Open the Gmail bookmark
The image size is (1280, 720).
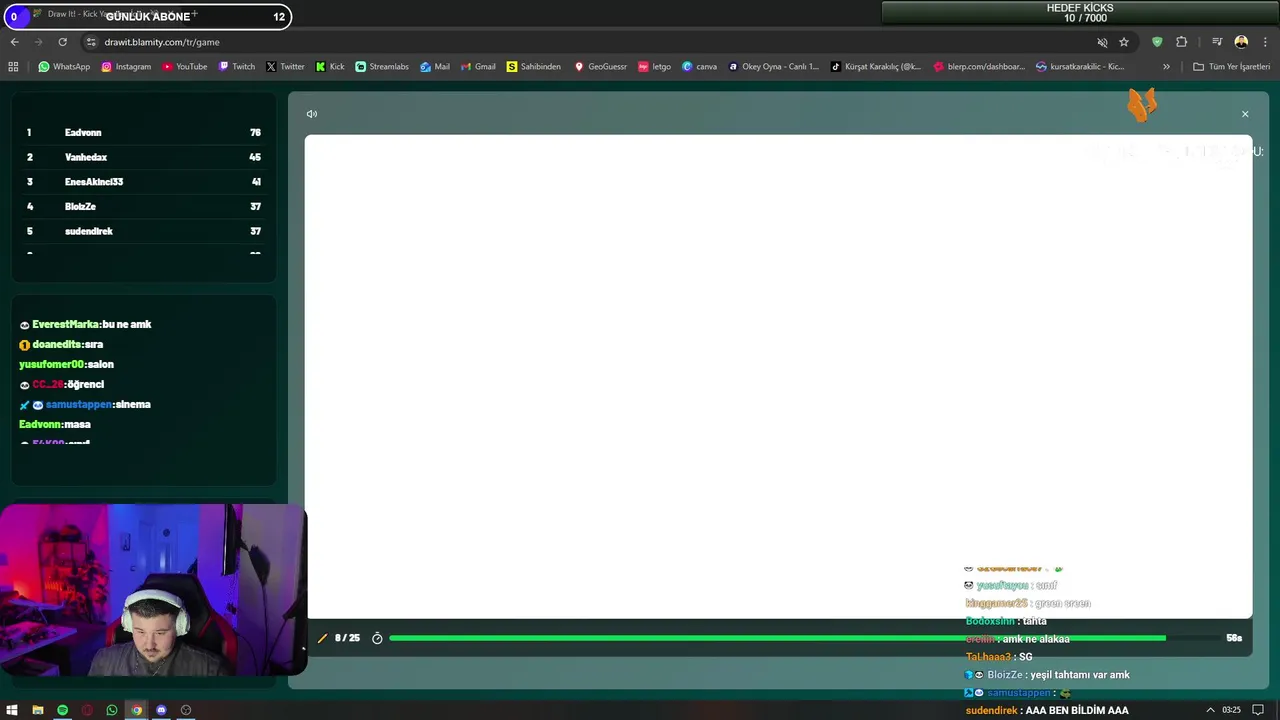(478, 67)
